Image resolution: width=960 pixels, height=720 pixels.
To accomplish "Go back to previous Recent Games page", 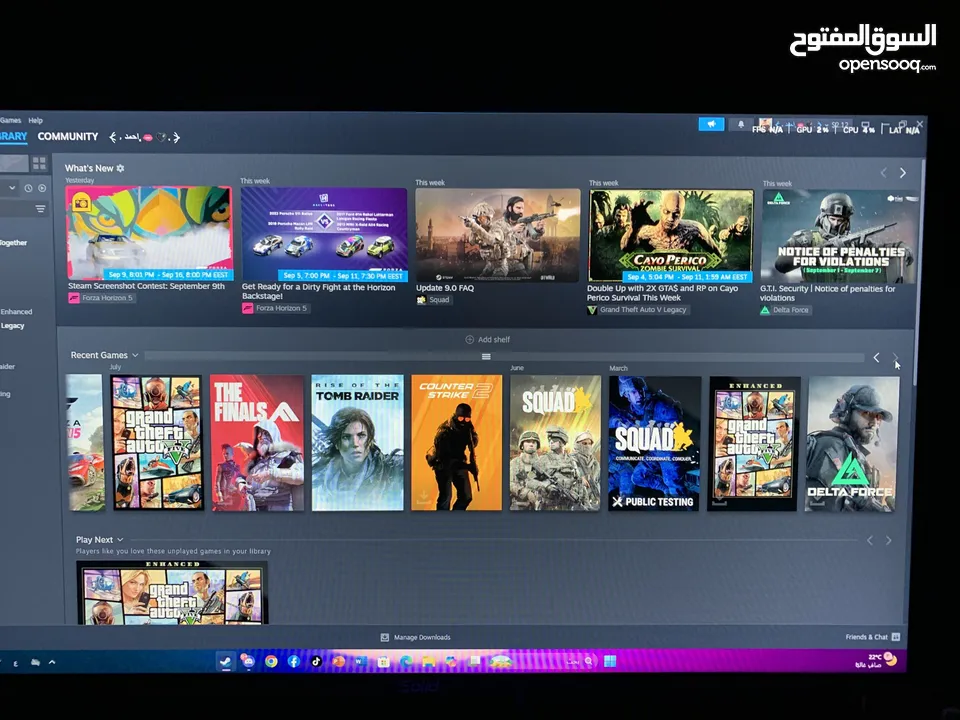I will pyautogui.click(x=876, y=358).
